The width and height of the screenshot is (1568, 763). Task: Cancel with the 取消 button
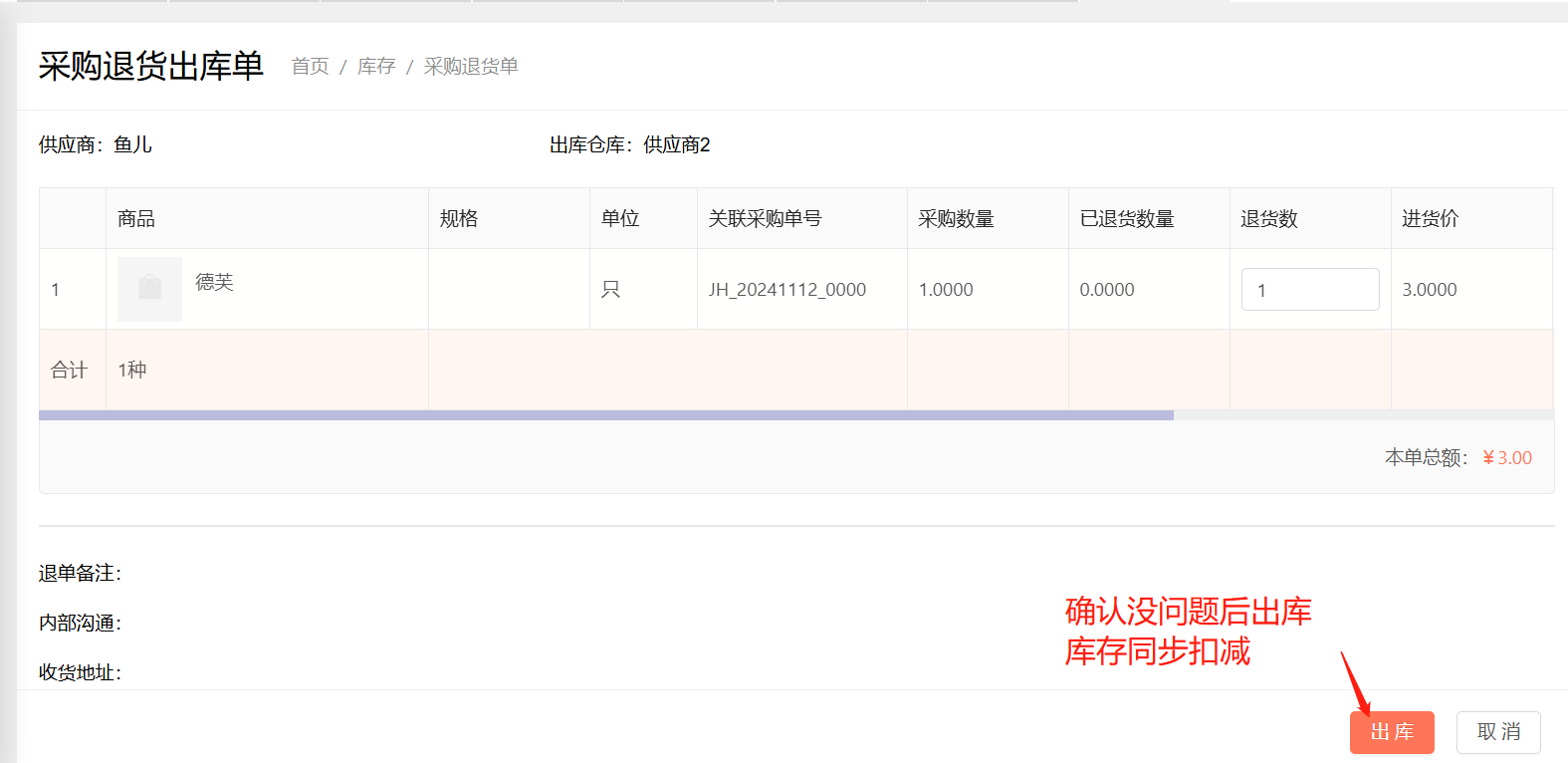pyautogui.click(x=1497, y=732)
